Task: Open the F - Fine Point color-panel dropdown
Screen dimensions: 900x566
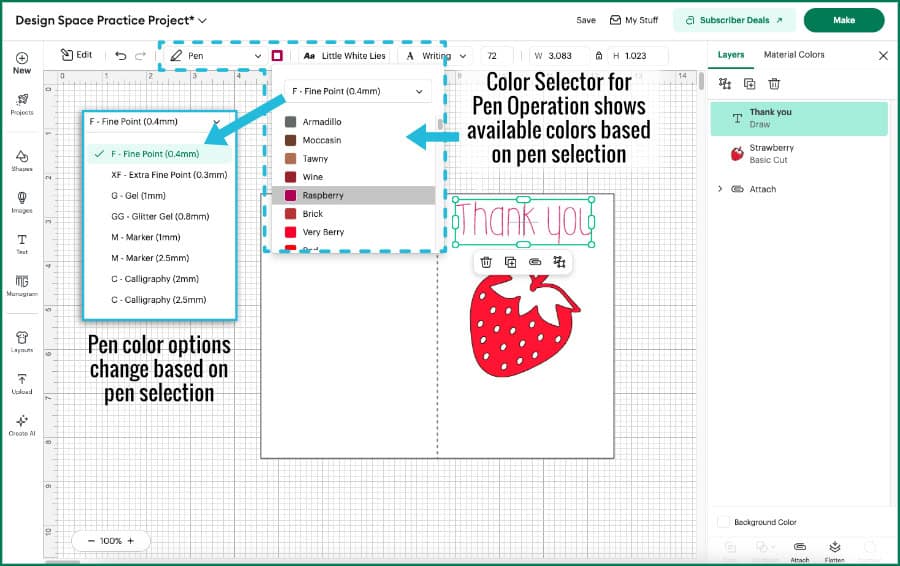Action: 358,91
